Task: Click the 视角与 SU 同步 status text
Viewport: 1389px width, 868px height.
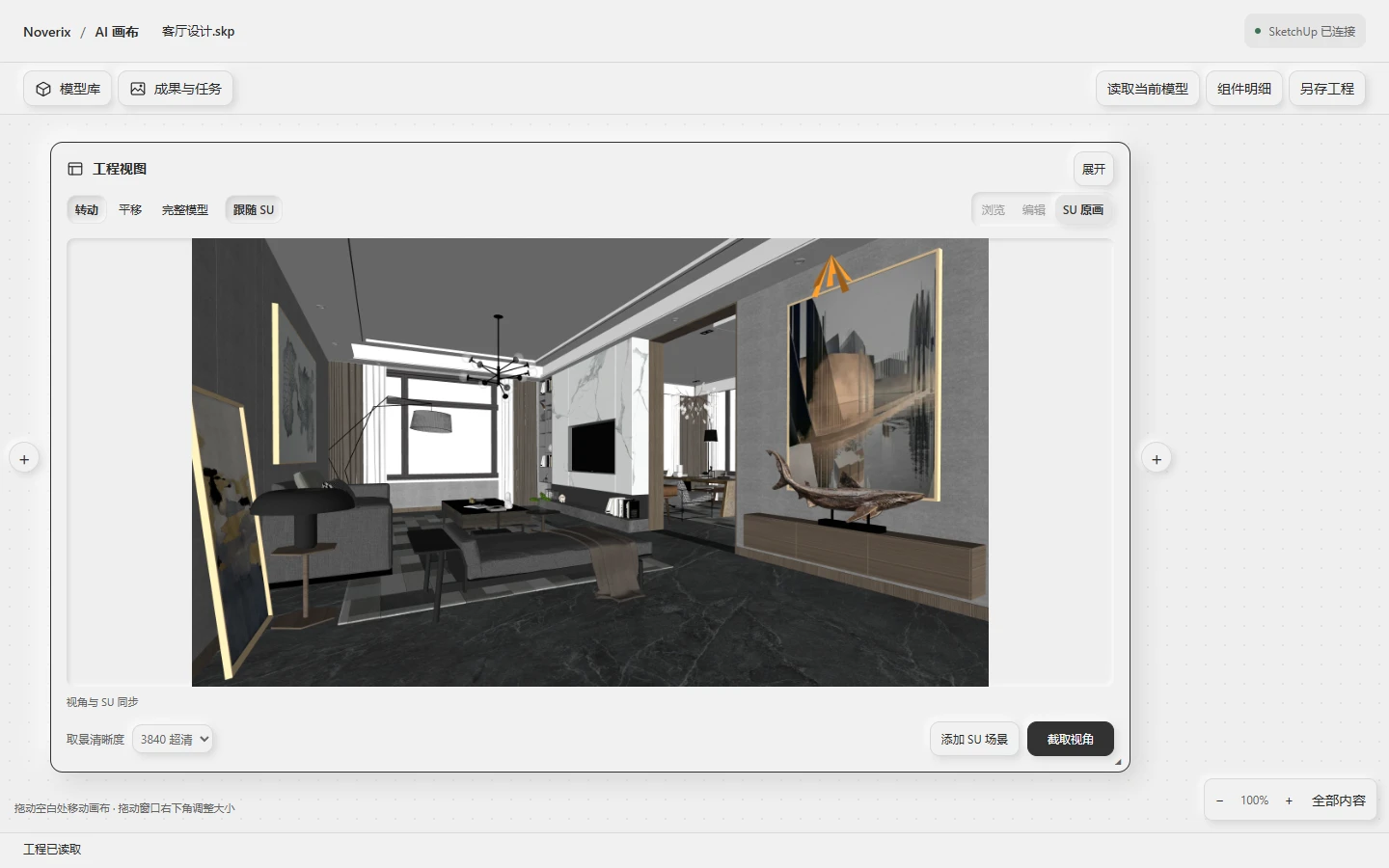Action: coord(102,702)
